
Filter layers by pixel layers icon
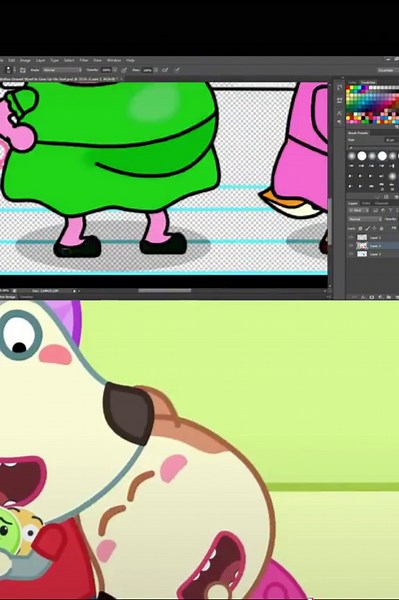click(376, 210)
